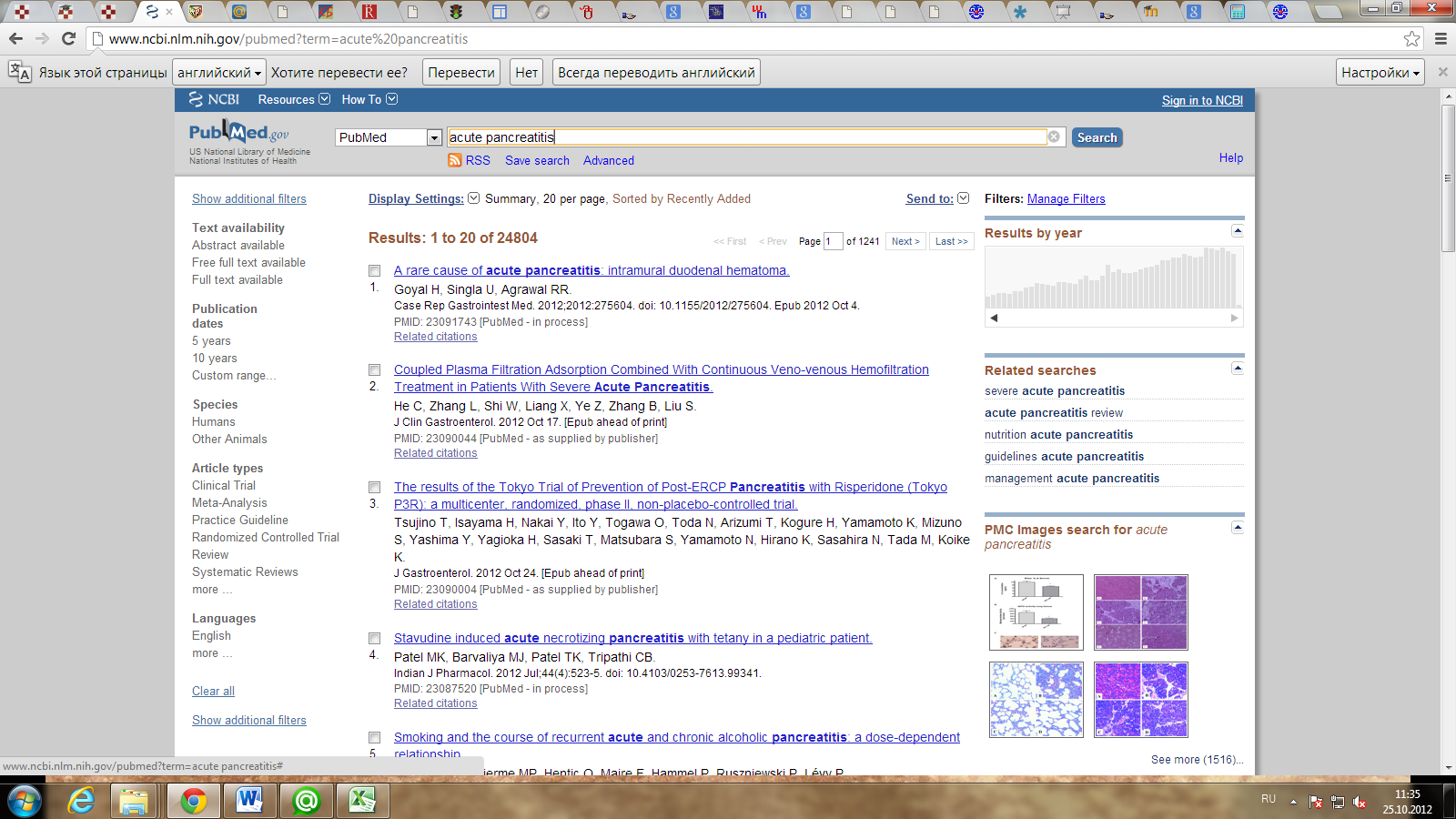Expand the How To menu

(x=369, y=99)
